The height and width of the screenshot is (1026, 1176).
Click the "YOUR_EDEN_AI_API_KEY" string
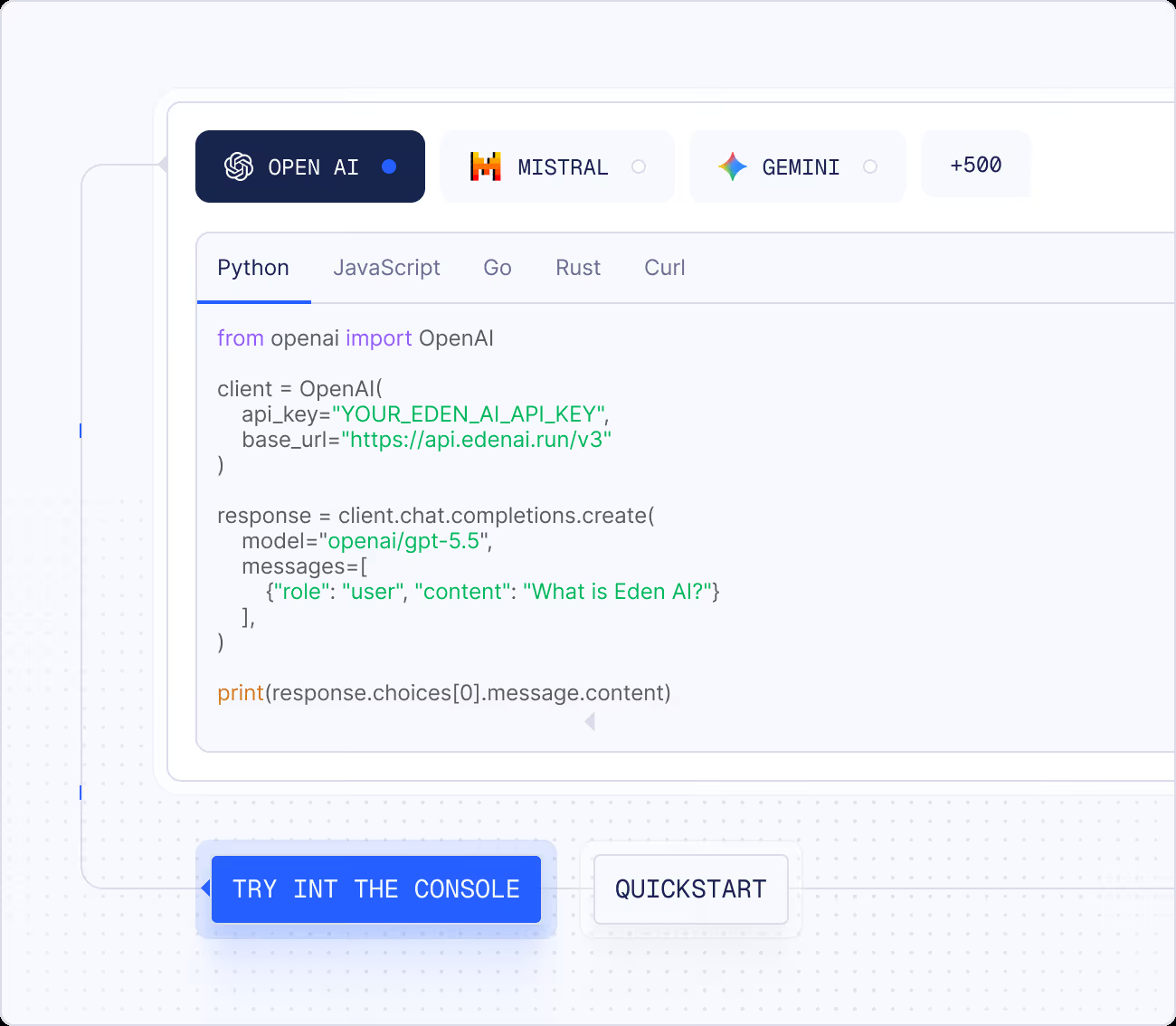point(469,414)
